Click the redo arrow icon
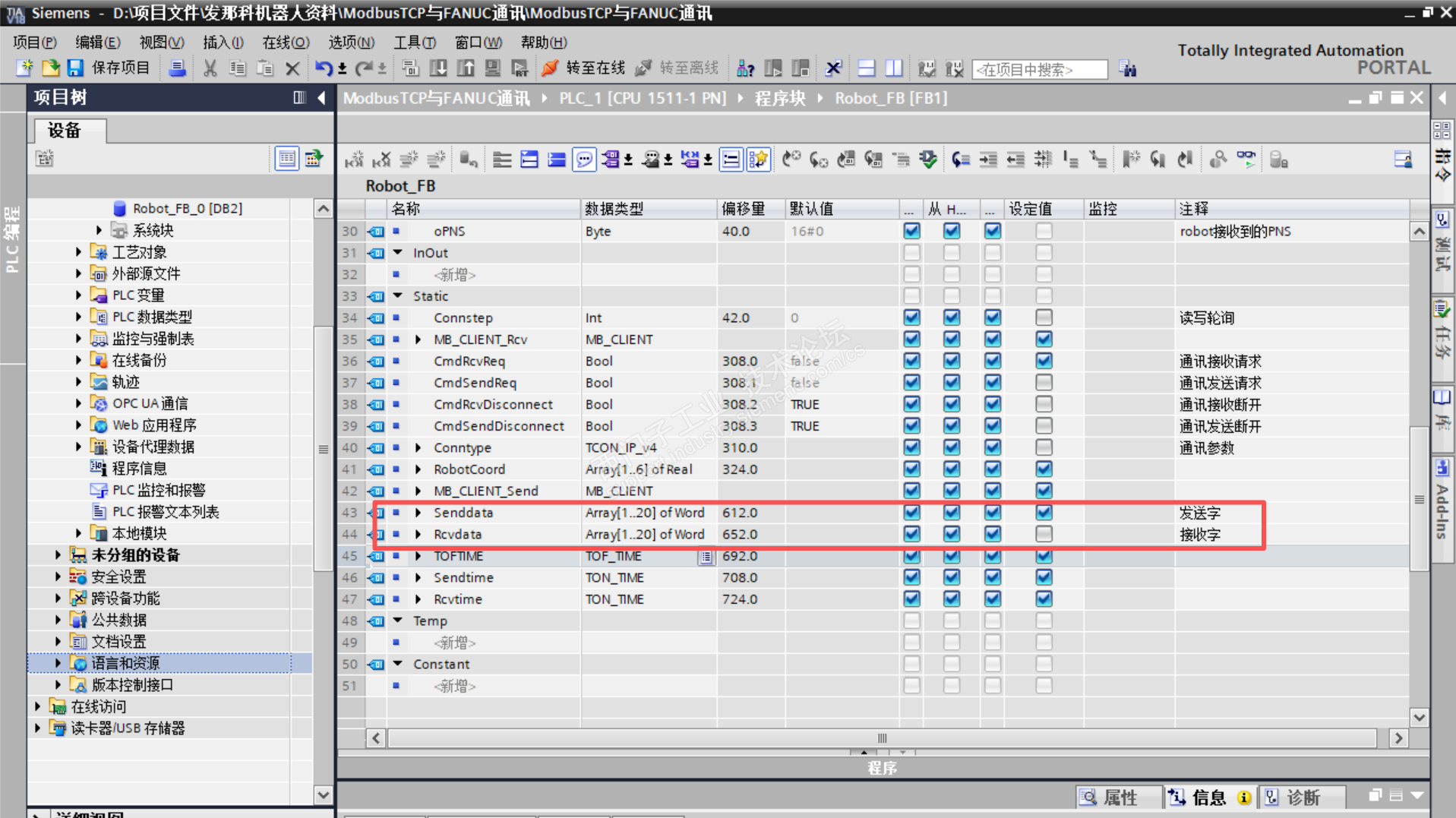This screenshot has width=1456, height=818. [x=364, y=68]
